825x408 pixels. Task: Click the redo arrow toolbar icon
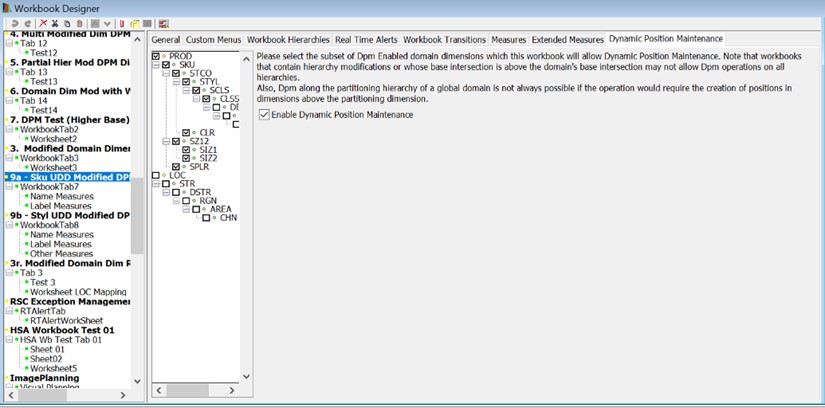[x=28, y=24]
